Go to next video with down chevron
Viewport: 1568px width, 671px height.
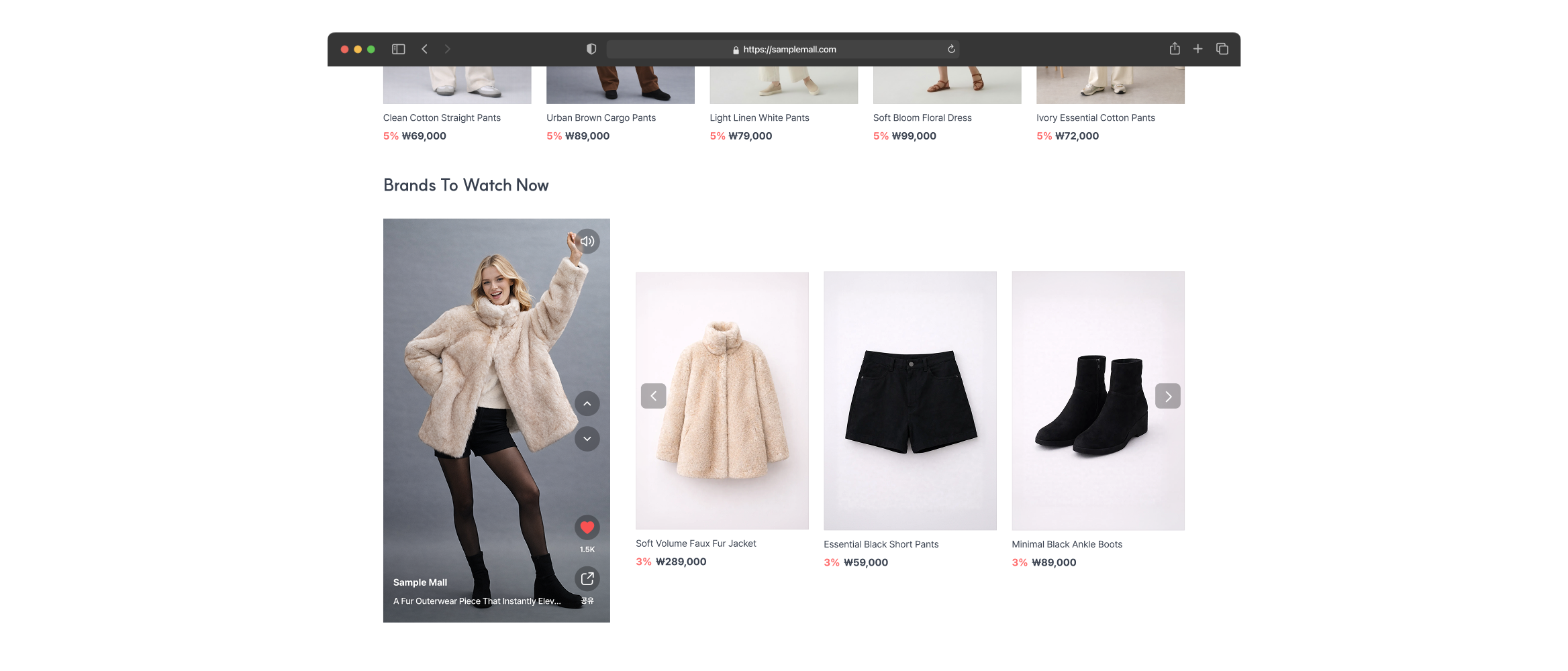[x=587, y=439]
